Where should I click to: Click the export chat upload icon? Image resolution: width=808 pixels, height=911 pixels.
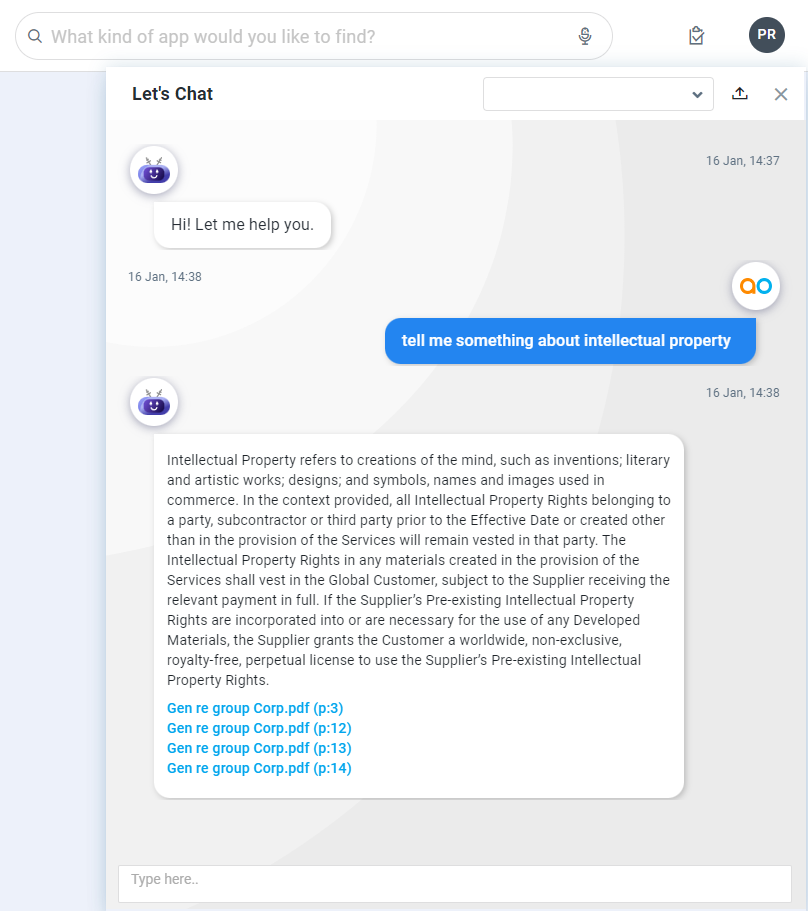pos(740,94)
